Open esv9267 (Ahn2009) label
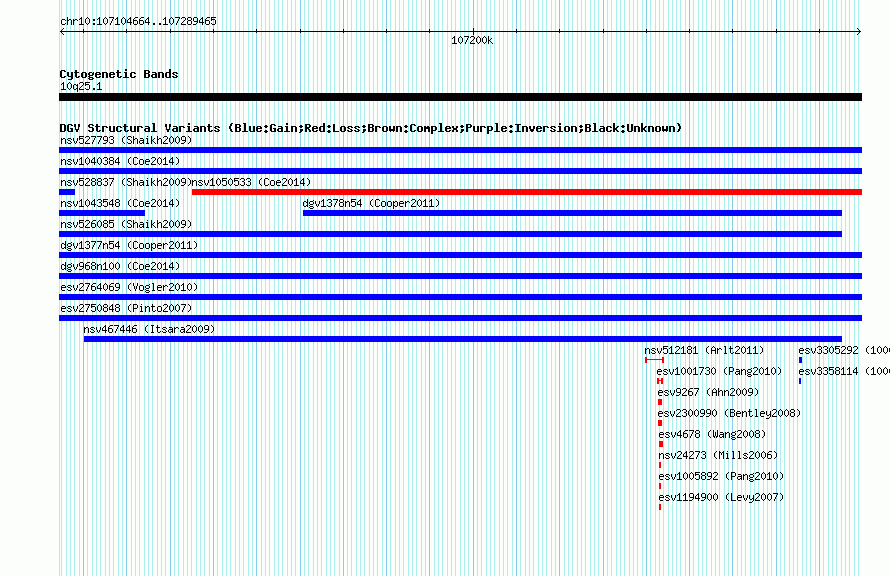The height and width of the screenshot is (576, 890). (x=708, y=392)
